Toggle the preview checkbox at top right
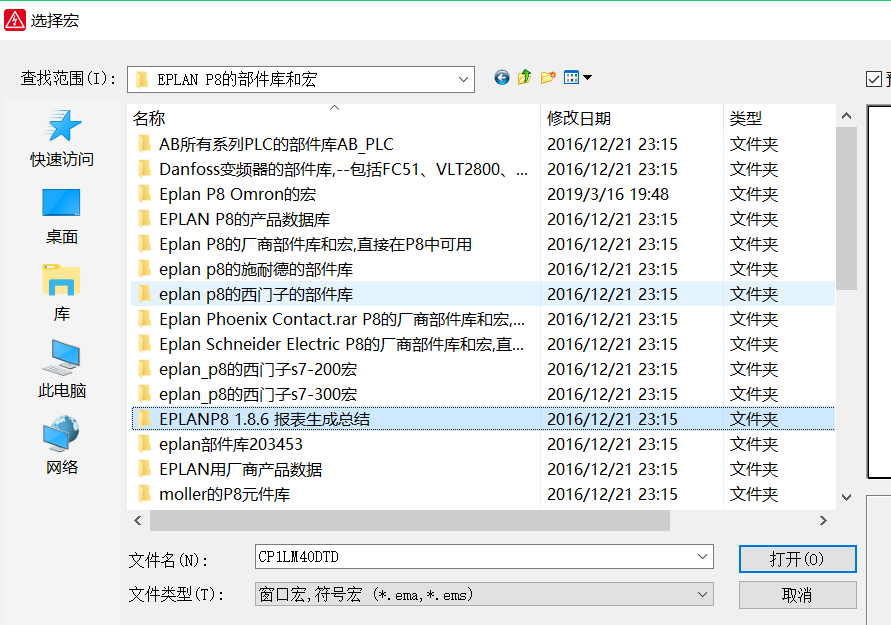891x625 pixels. pos(875,79)
